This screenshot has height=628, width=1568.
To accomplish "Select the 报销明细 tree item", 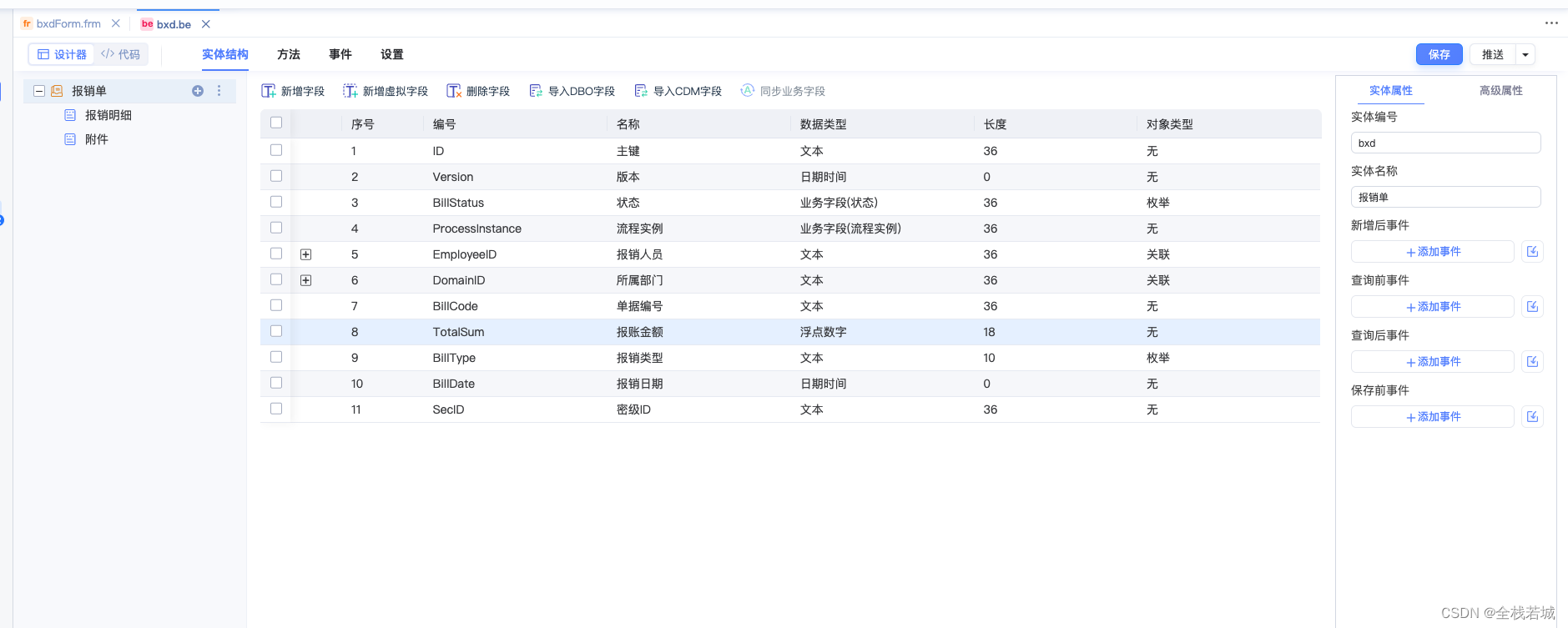I will (x=108, y=115).
